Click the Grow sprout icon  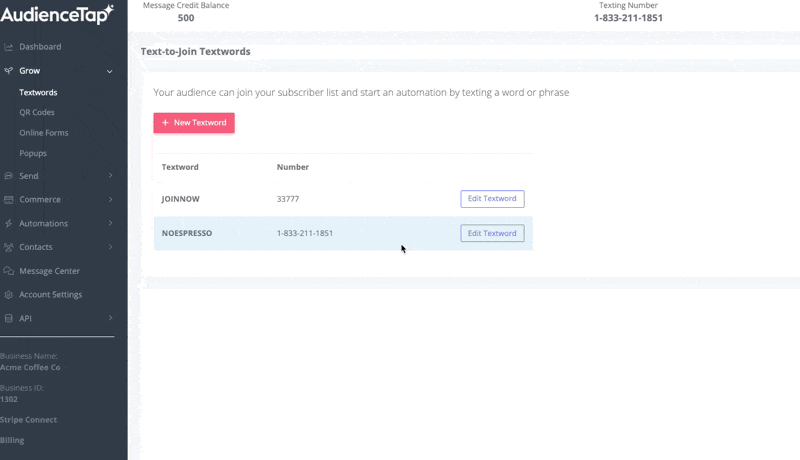pos(8,71)
